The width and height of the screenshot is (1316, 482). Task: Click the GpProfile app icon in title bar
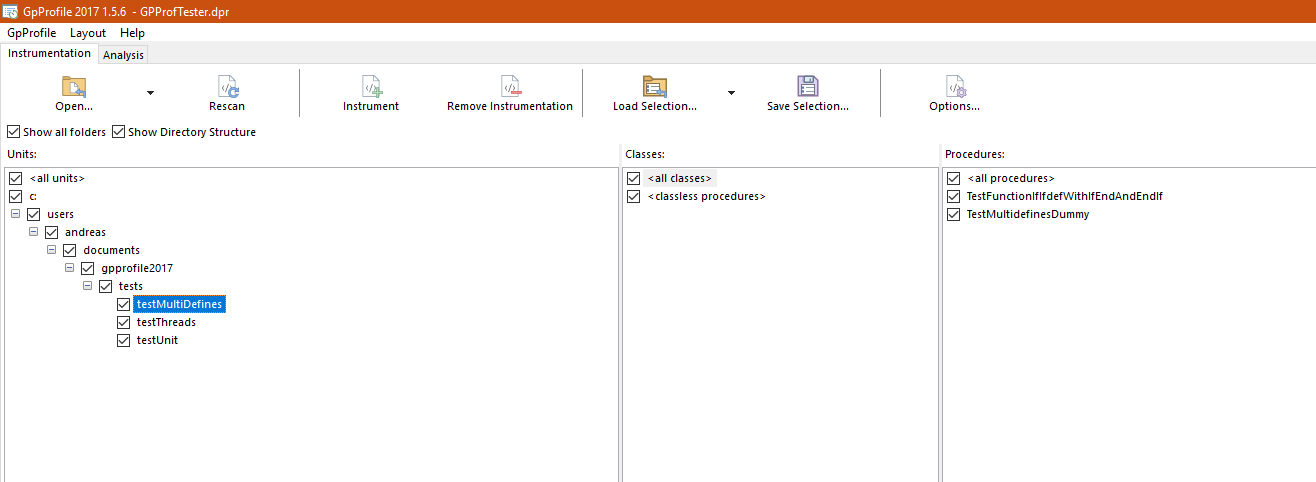(x=10, y=10)
